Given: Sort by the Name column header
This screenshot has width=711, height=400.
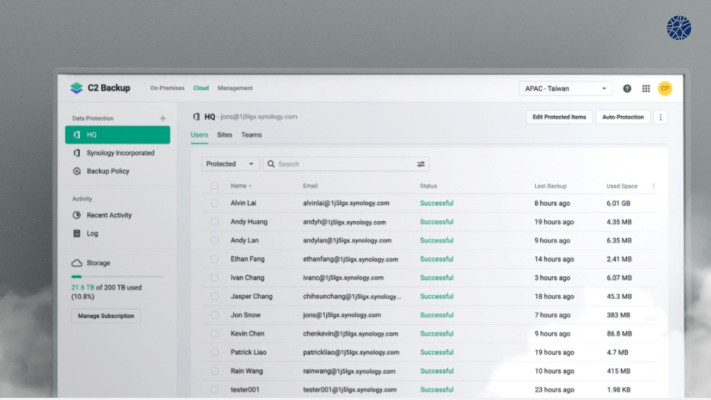Looking at the screenshot, I should point(240,186).
